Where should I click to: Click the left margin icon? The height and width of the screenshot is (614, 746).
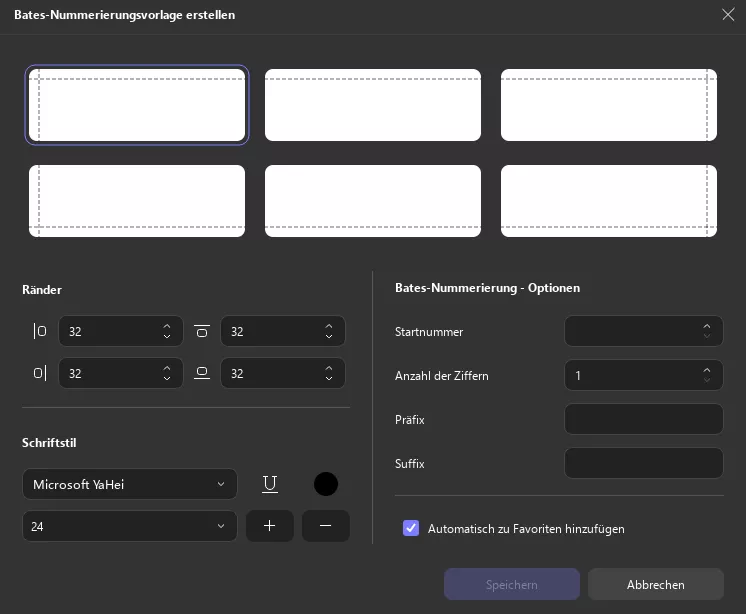click(x=40, y=331)
